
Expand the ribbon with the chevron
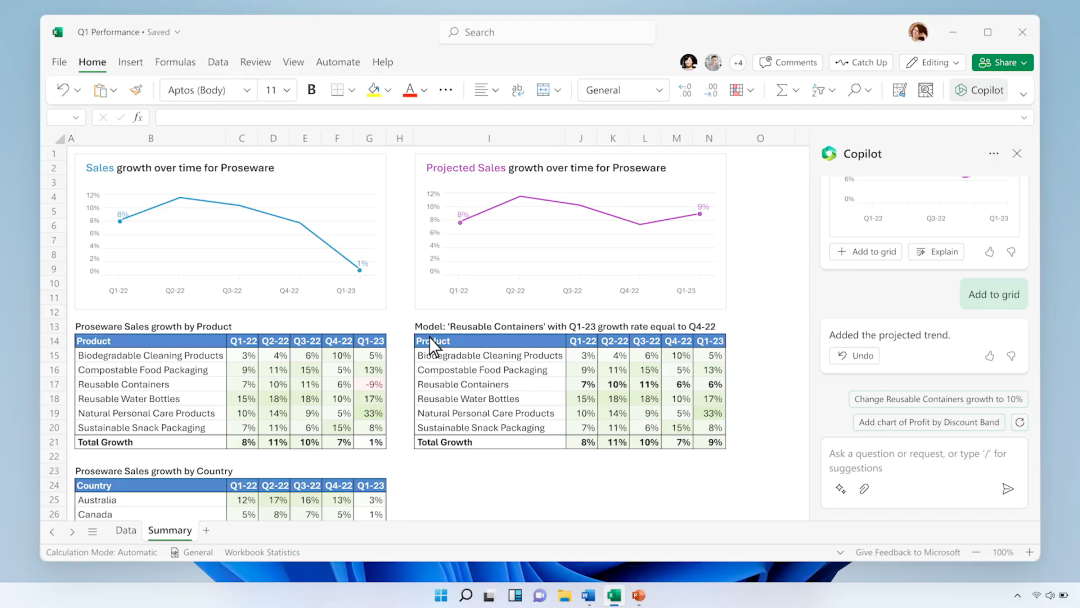(x=1024, y=94)
